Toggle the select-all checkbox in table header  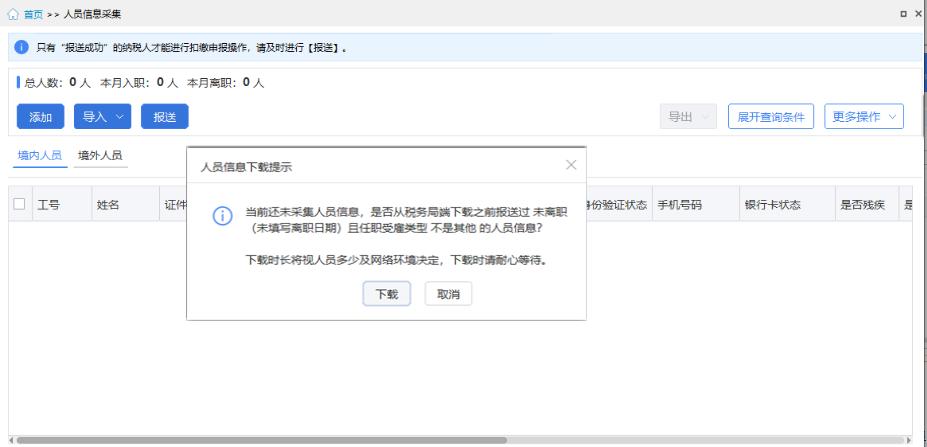point(20,204)
